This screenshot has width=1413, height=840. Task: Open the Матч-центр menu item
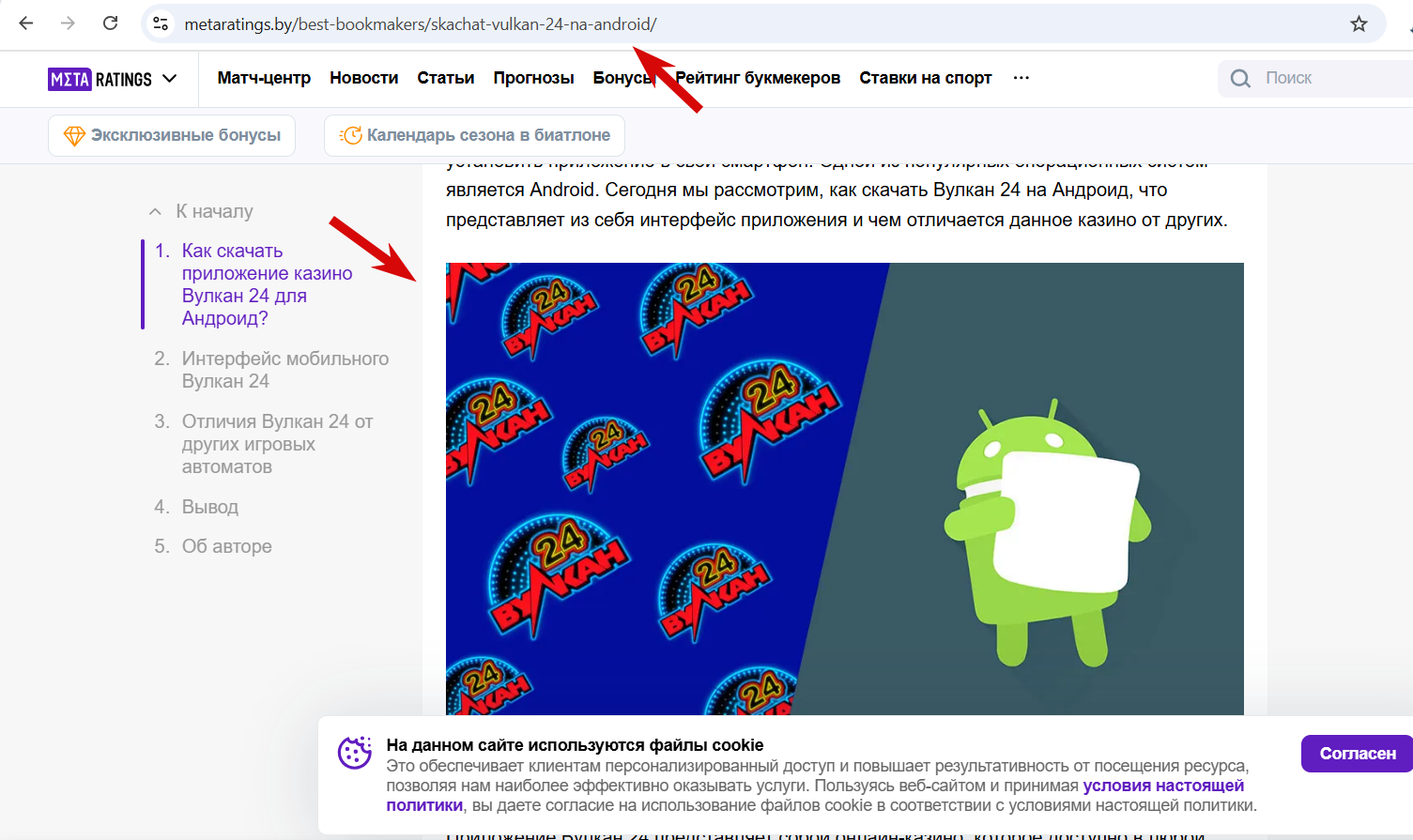[x=264, y=78]
